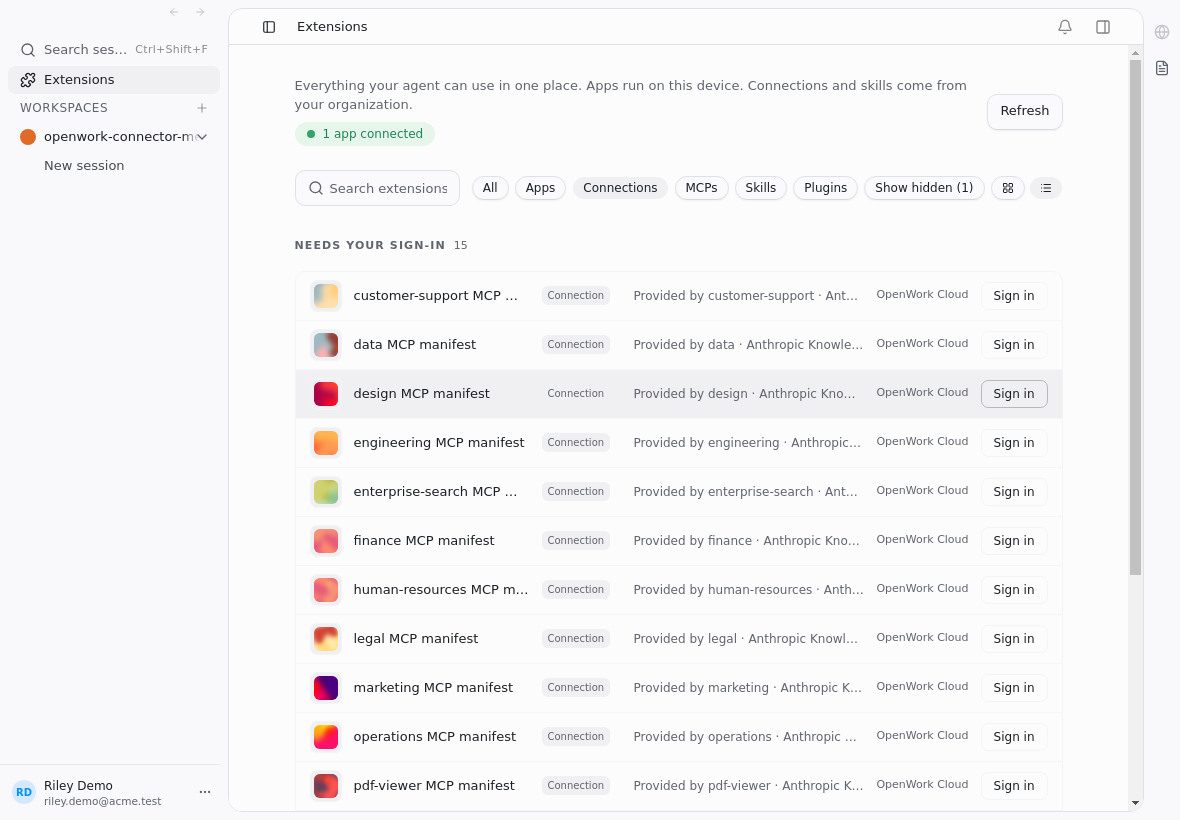Click the legal MCP manifest icon
The image size is (1180, 820).
pyautogui.click(x=326, y=639)
